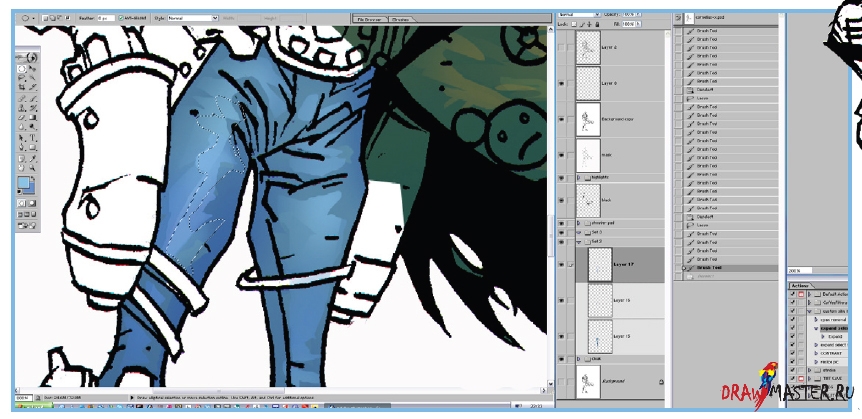Select the Healing Brush tool
Screen dimensions: 862x419
pyautogui.click(x=21, y=97)
